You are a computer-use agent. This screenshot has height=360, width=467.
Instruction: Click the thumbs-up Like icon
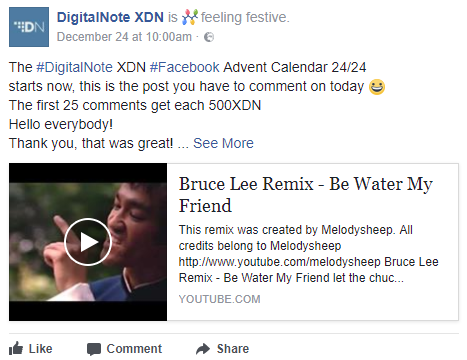(x=16, y=349)
